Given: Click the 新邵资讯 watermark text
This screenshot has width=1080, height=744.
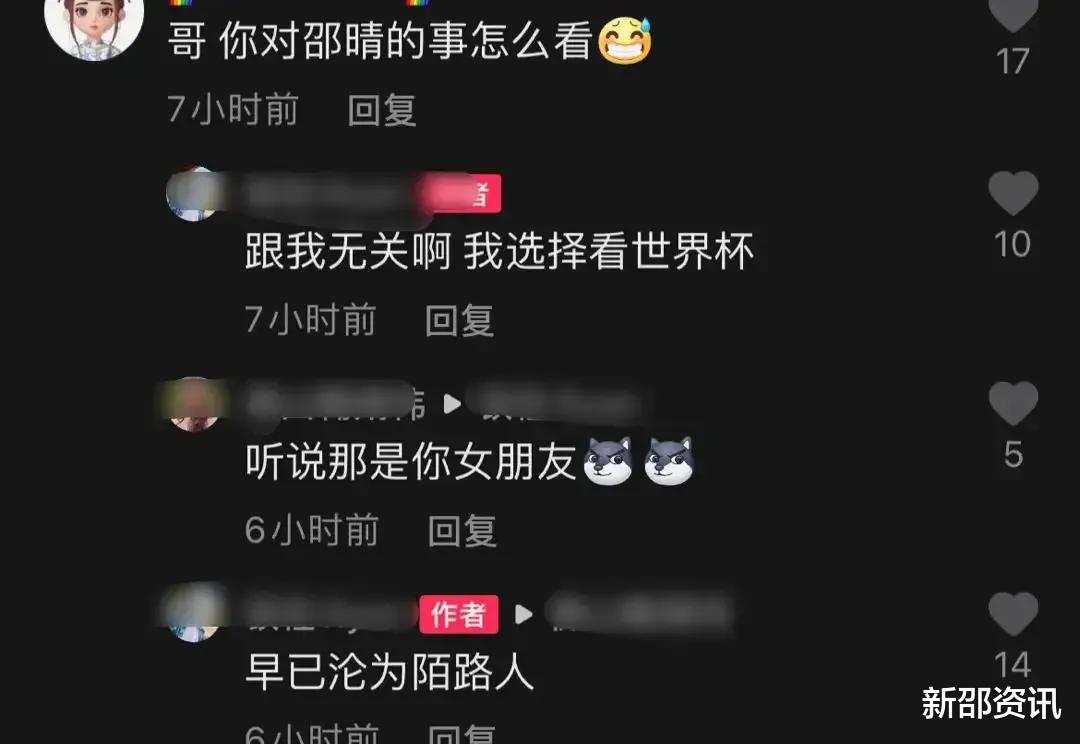Looking at the screenshot, I should 991,703.
